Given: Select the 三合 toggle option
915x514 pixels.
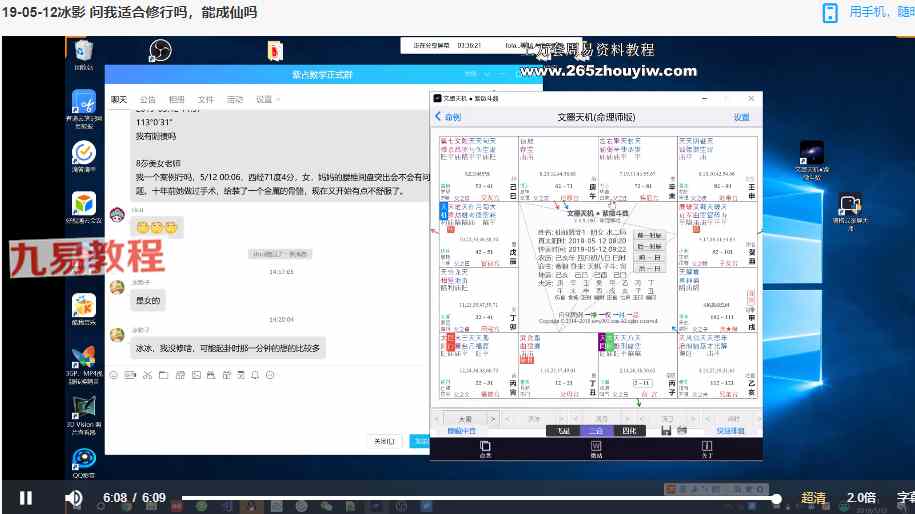Looking at the screenshot, I should tap(596, 431).
